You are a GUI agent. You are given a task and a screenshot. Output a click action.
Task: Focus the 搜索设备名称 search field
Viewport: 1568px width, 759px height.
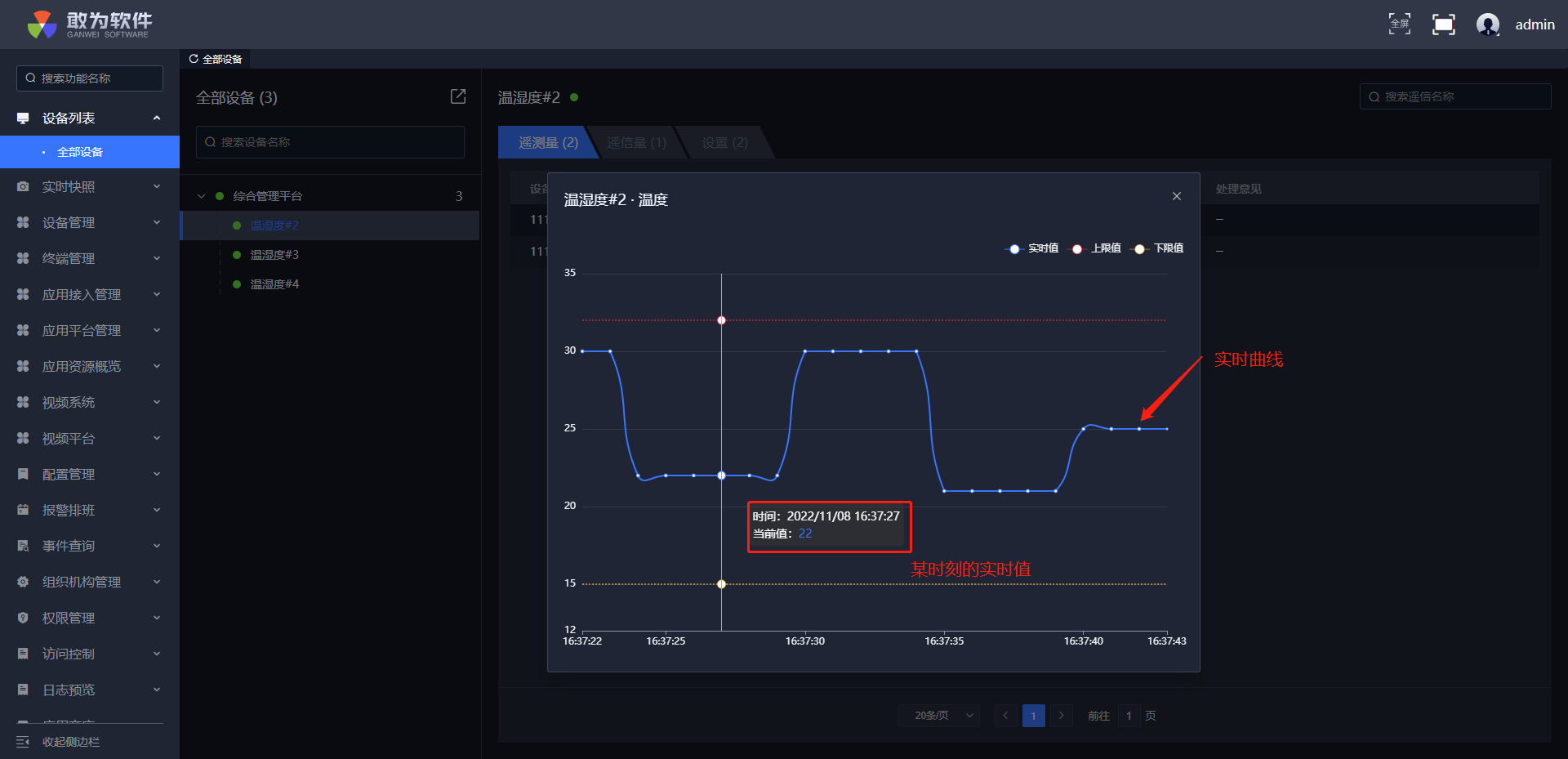(x=330, y=142)
